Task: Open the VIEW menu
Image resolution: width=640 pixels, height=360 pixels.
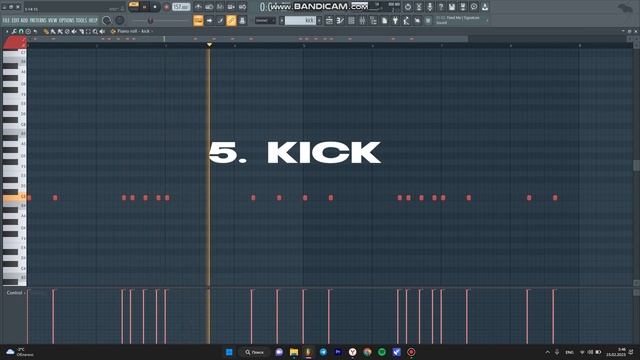Action: pos(53,20)
